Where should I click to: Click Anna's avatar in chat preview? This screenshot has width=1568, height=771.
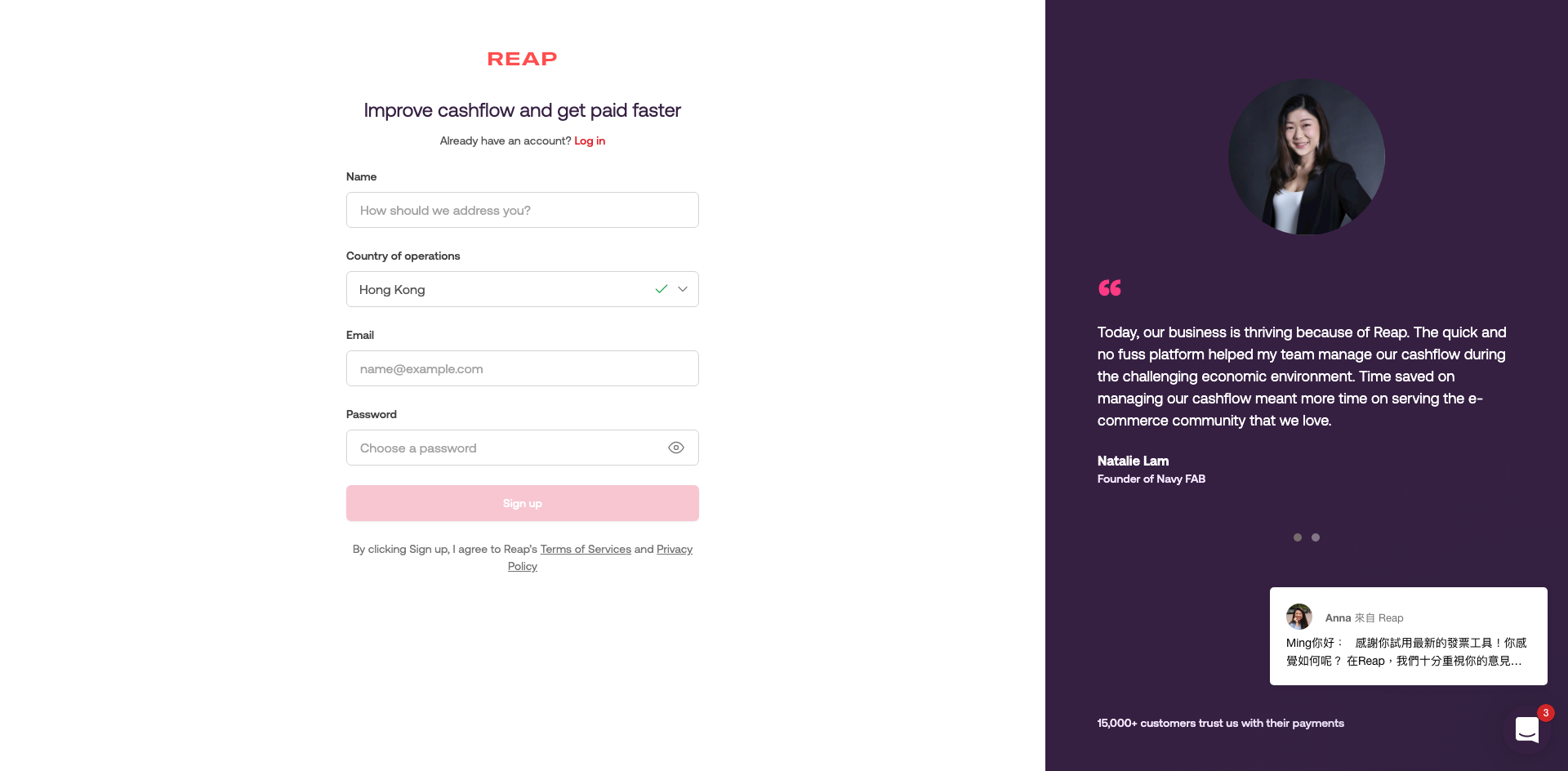1298,617
